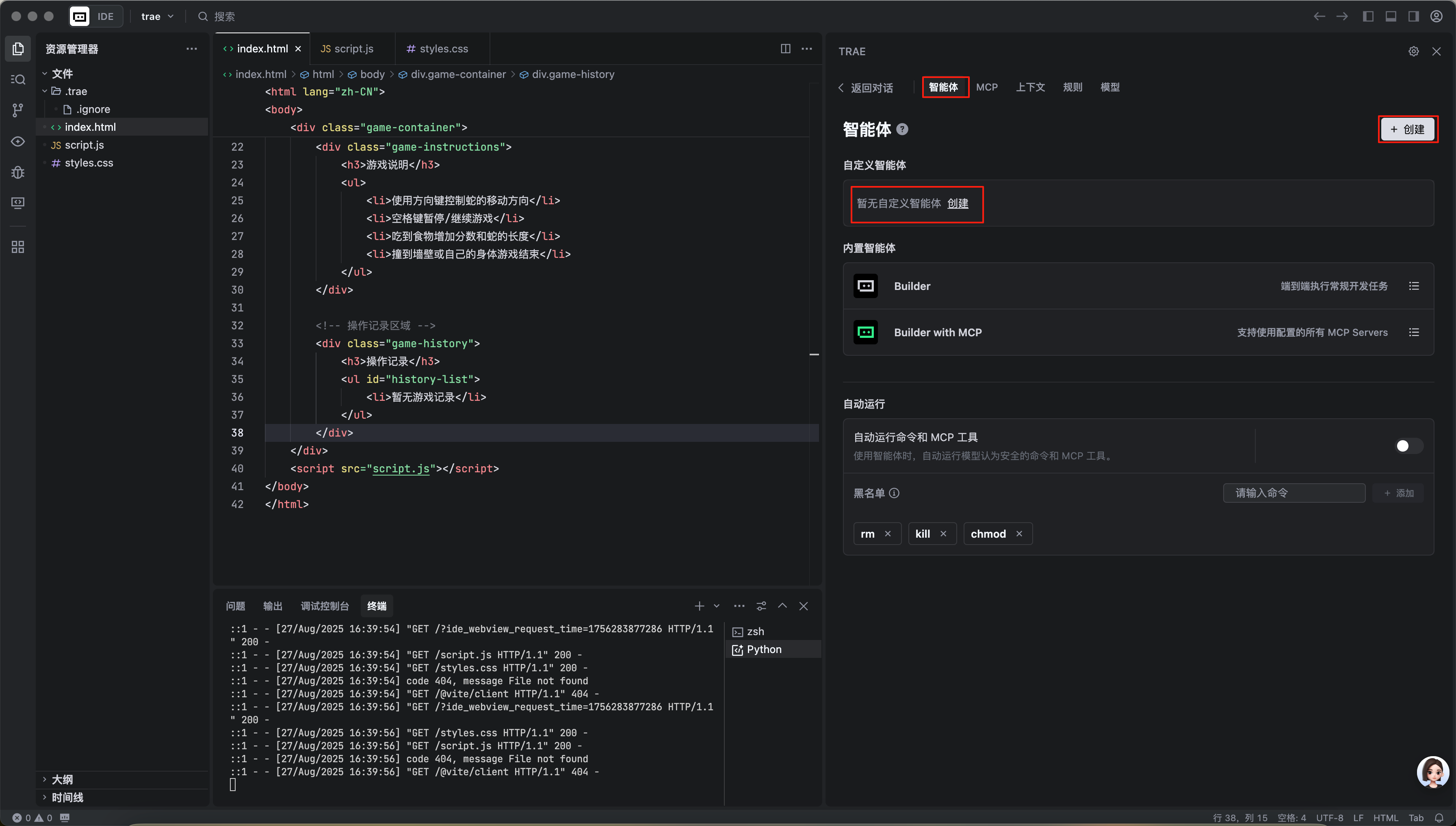Click the + 创建 button
Viewport: 1456px width, 826px height.
1408,130
